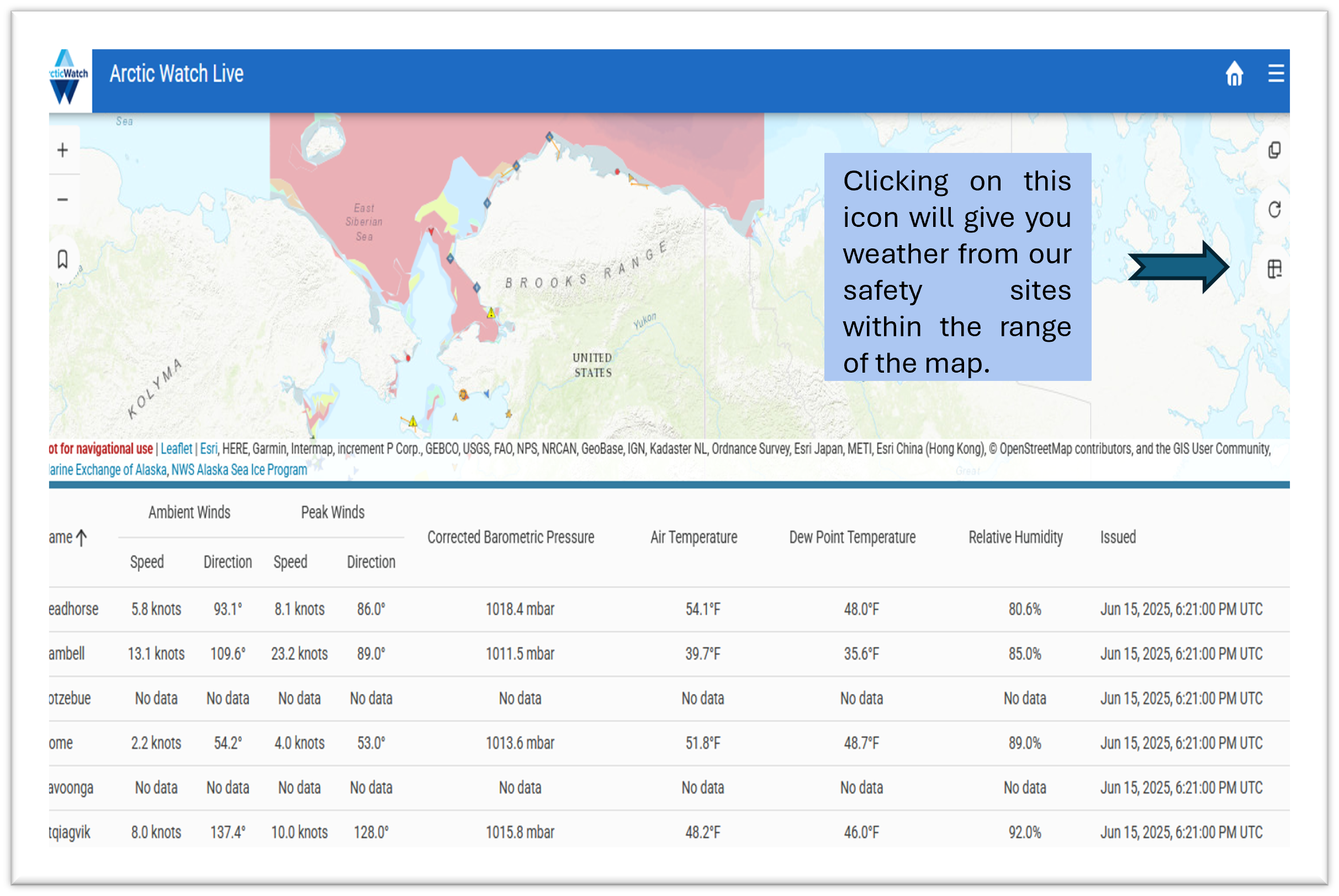Click the 23.2 knots peak speed cell
Image resolution: width=1339 pixels, height=896 pixels.
click(x=299, y=654)
